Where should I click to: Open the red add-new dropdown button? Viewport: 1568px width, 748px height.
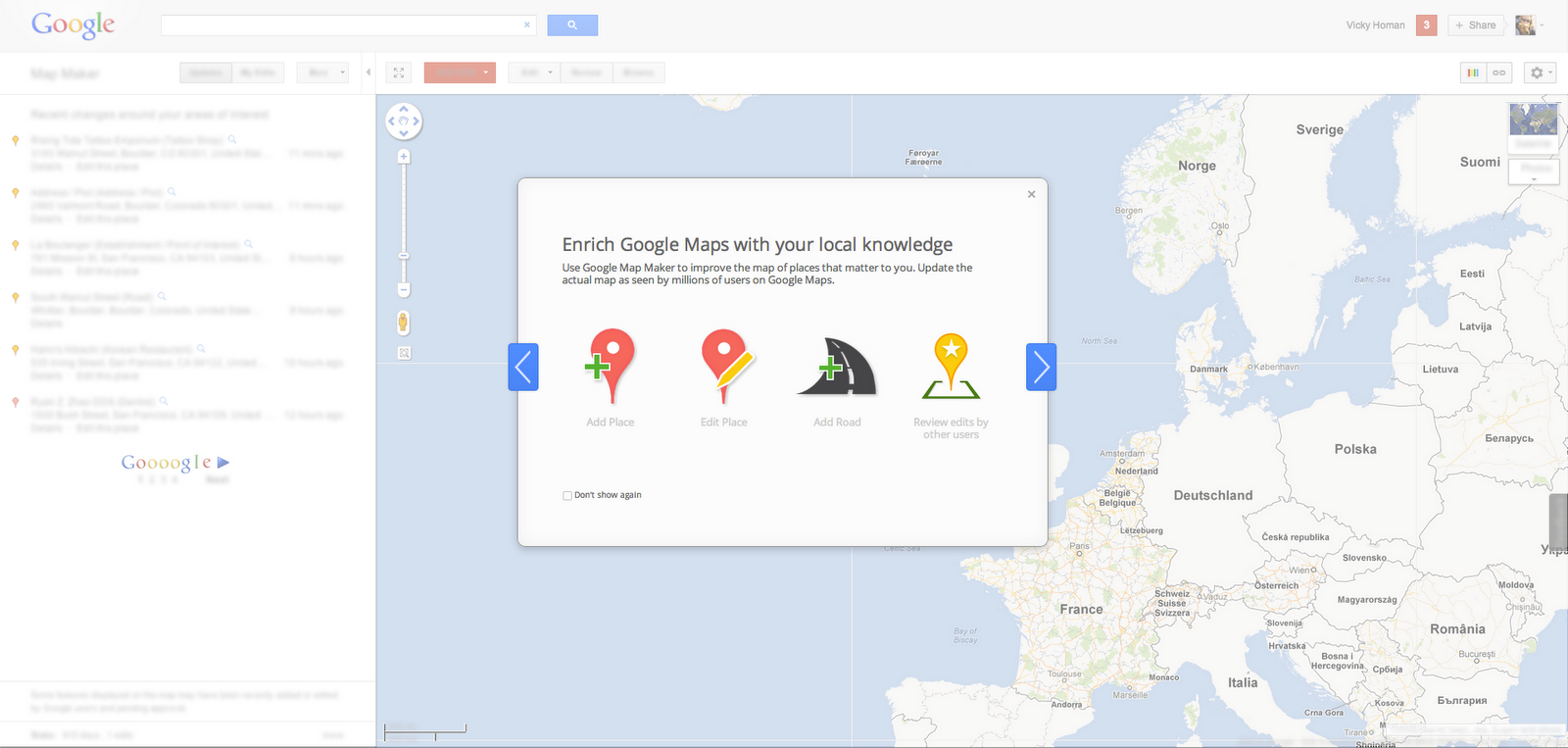460,73
